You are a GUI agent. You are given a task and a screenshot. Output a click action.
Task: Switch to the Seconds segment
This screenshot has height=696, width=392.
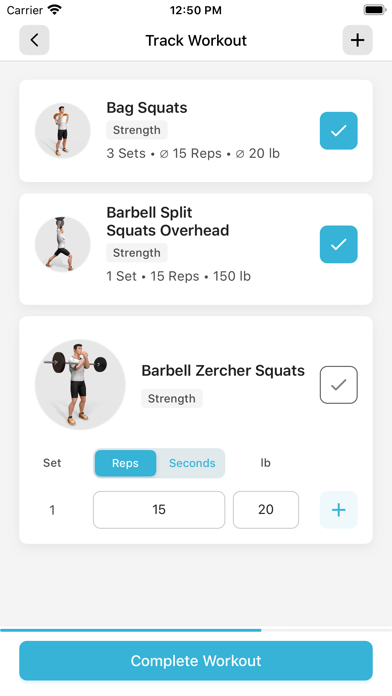(192, 463)
